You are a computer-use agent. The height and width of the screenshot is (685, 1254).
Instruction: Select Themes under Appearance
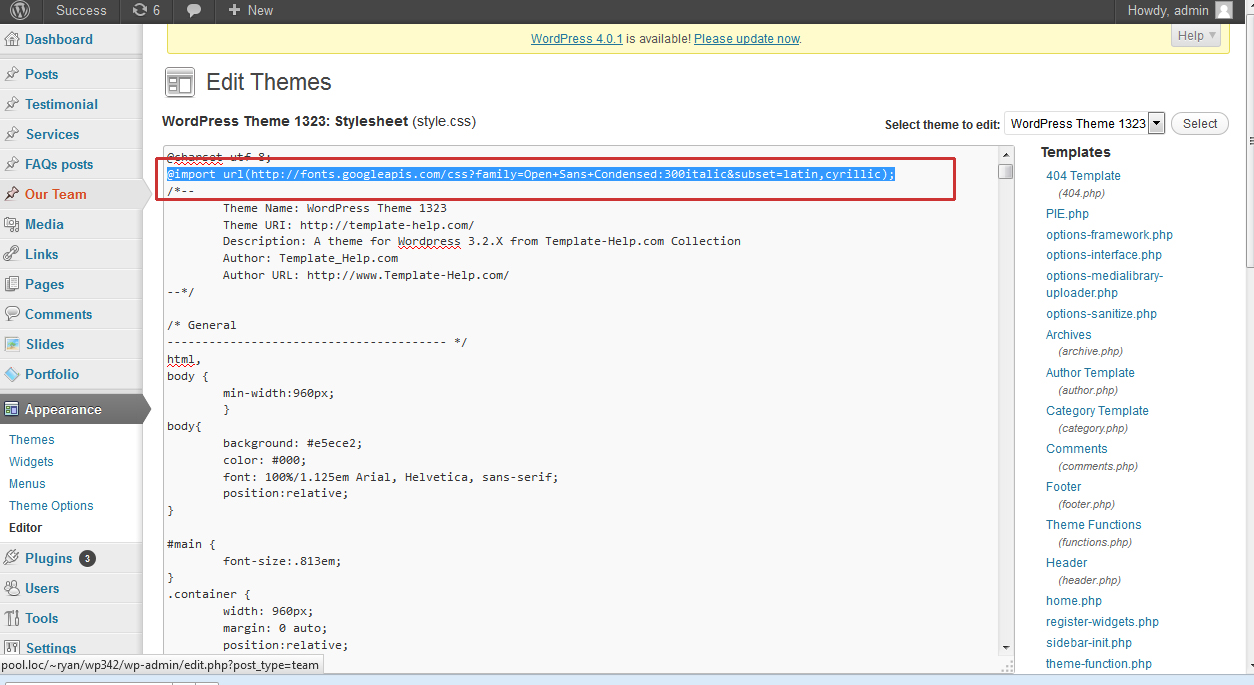tap(32, 440)
